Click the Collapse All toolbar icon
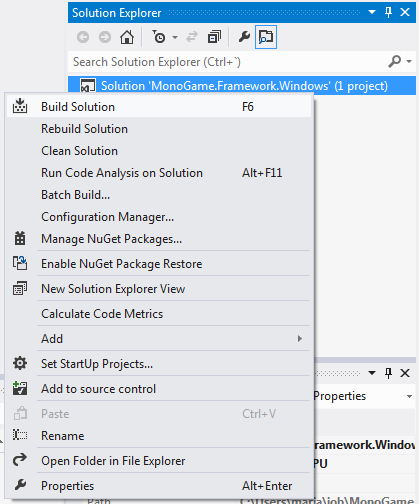Viewport: 419px width, 504px height. point(214,37)
